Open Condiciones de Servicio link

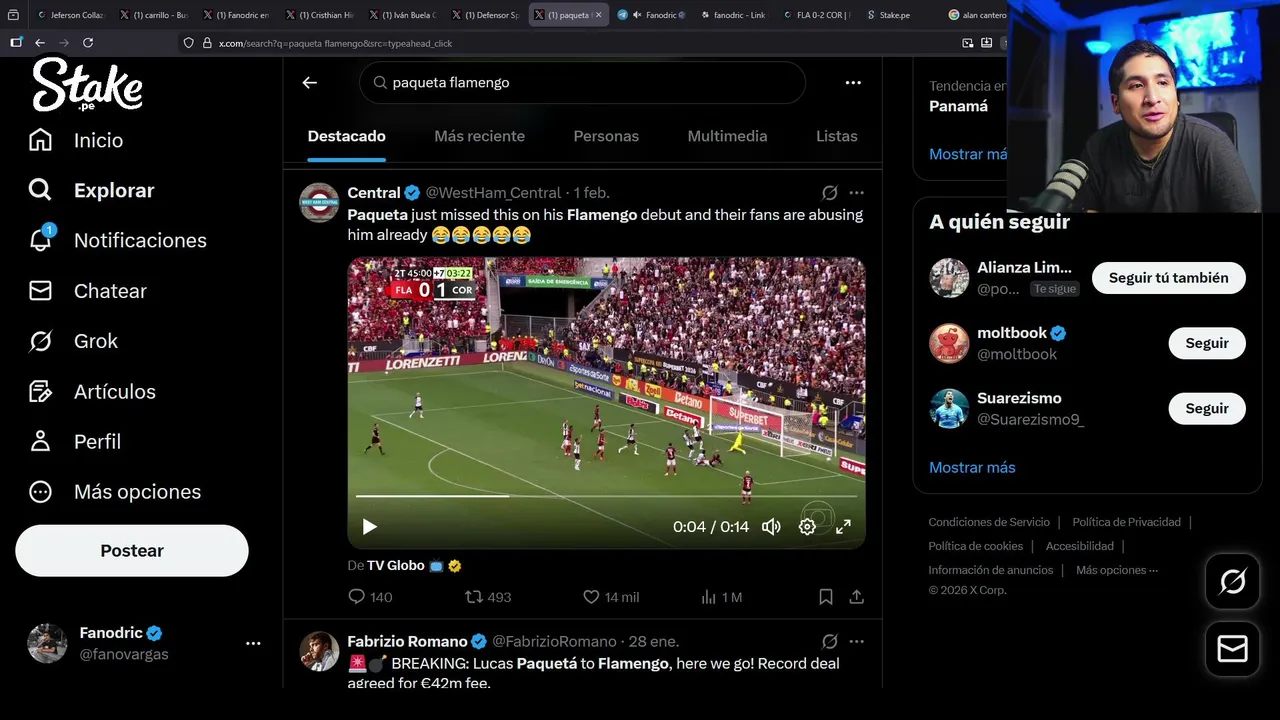989,522
